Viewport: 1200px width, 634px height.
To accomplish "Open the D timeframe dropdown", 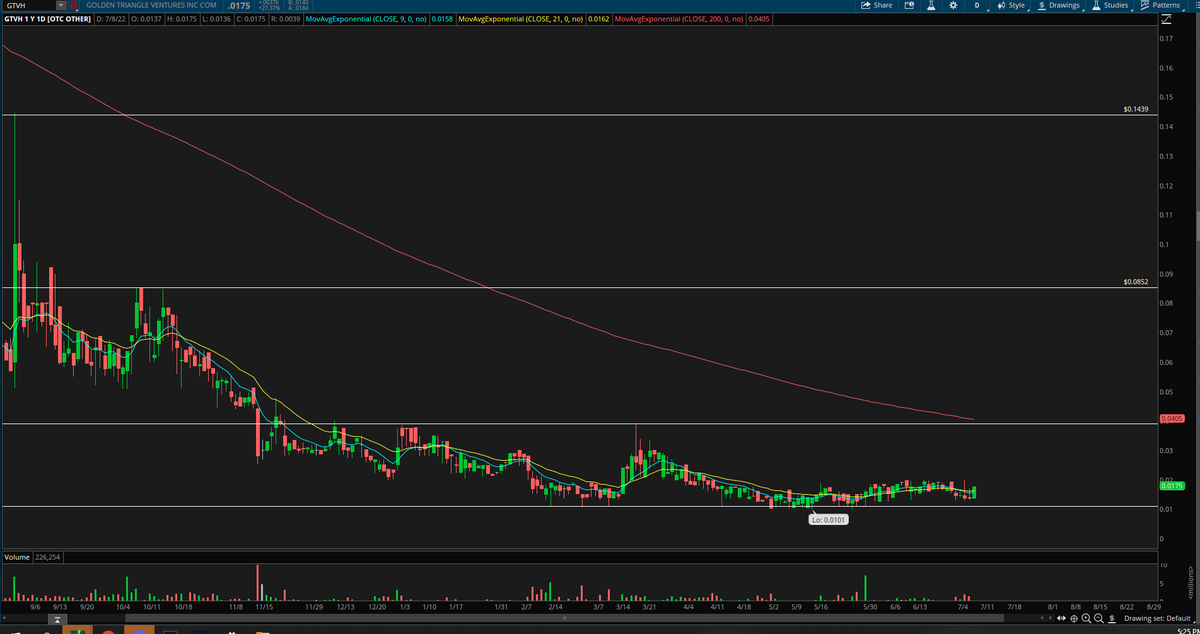I will click(976, 7).
